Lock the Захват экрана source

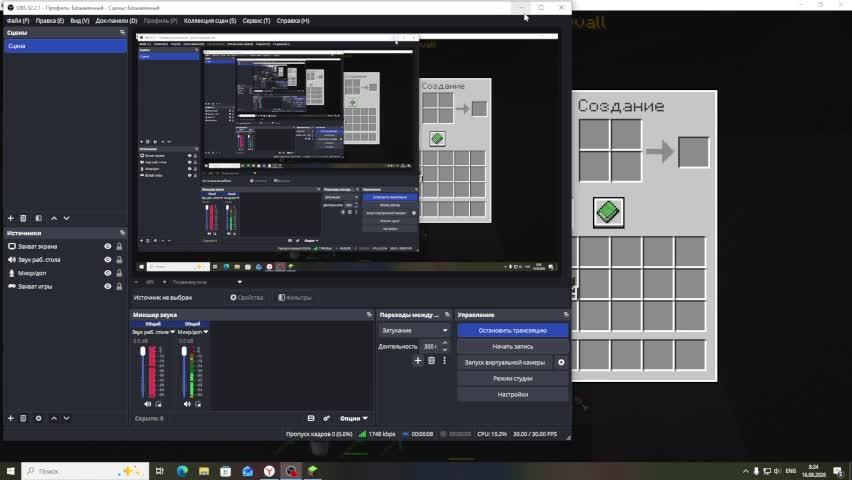point(119,246)
